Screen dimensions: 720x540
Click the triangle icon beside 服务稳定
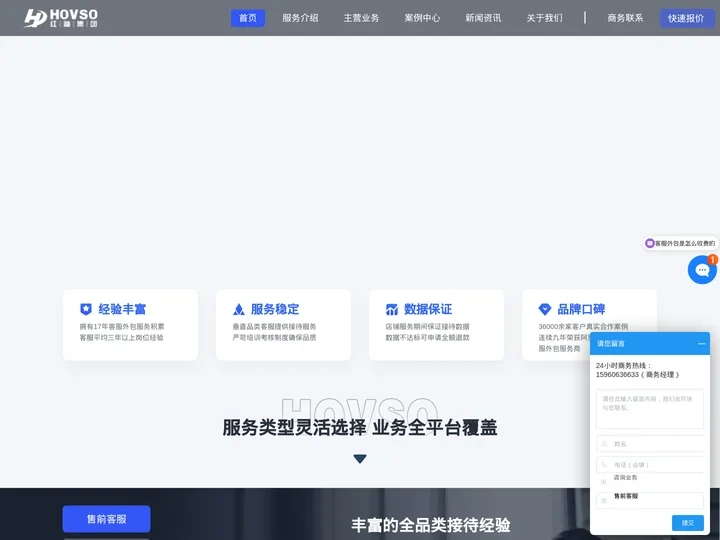(x=239, y=309)
